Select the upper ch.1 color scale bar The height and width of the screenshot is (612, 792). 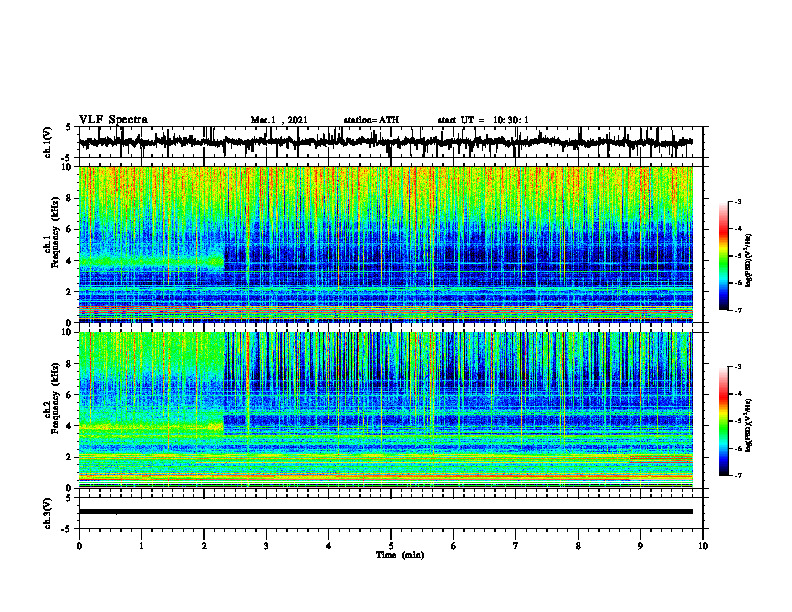tap(724, 256)
